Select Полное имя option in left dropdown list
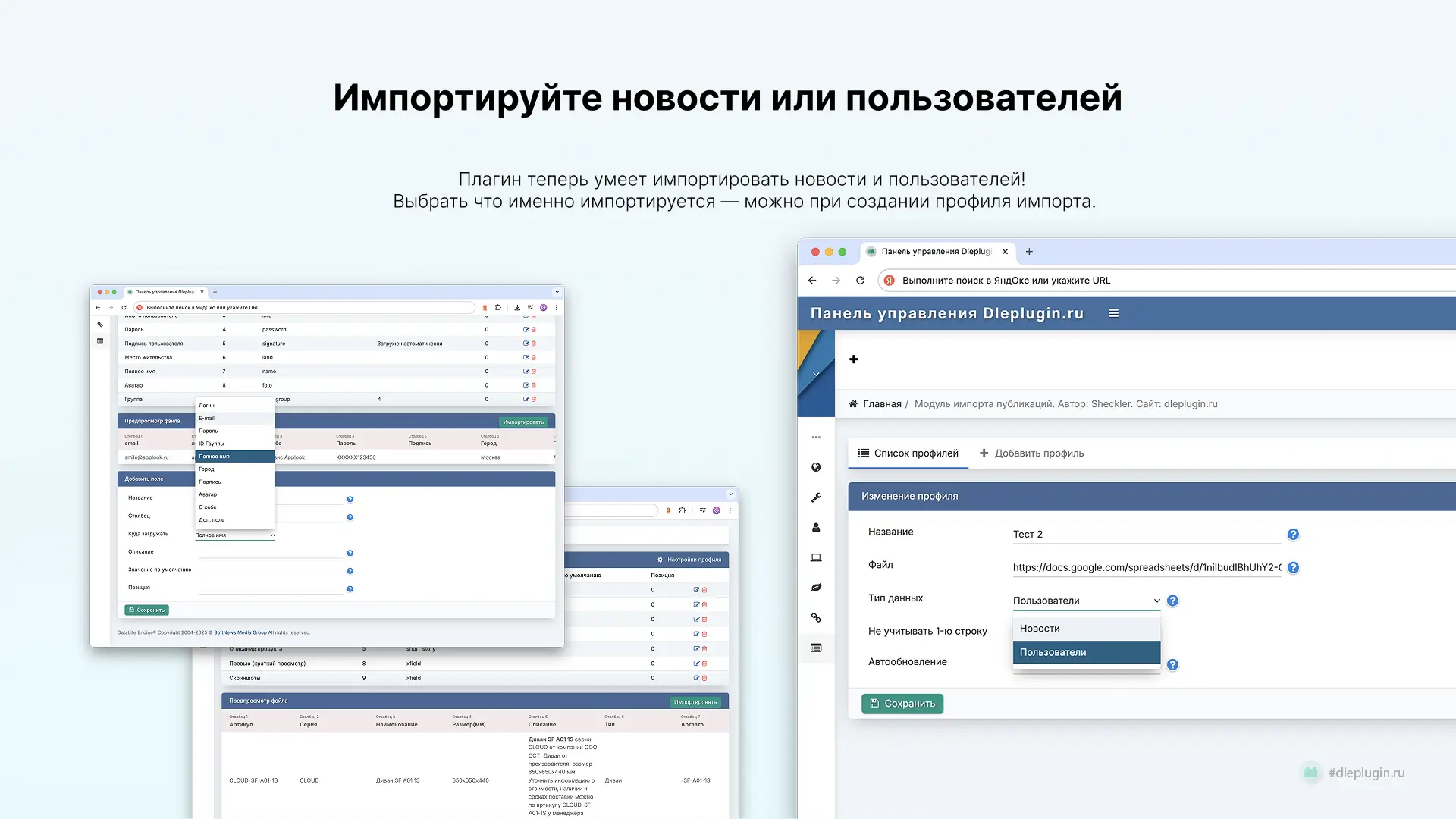 (234, 457)
